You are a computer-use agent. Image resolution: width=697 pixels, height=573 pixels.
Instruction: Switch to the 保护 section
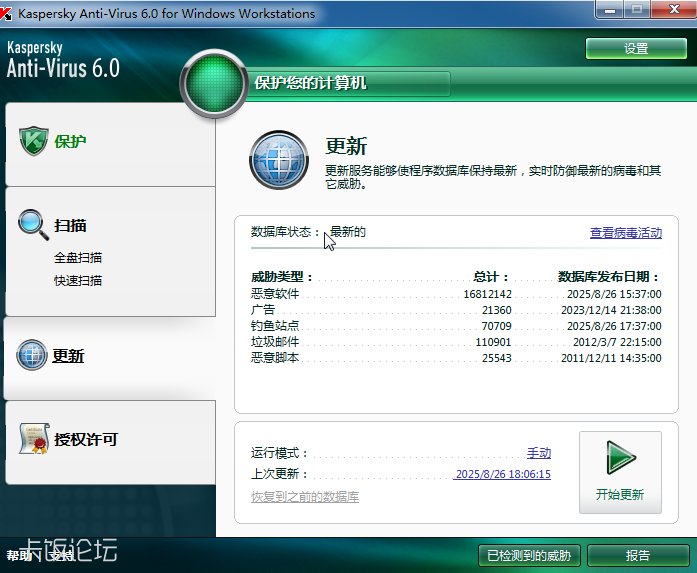[70, 142]
